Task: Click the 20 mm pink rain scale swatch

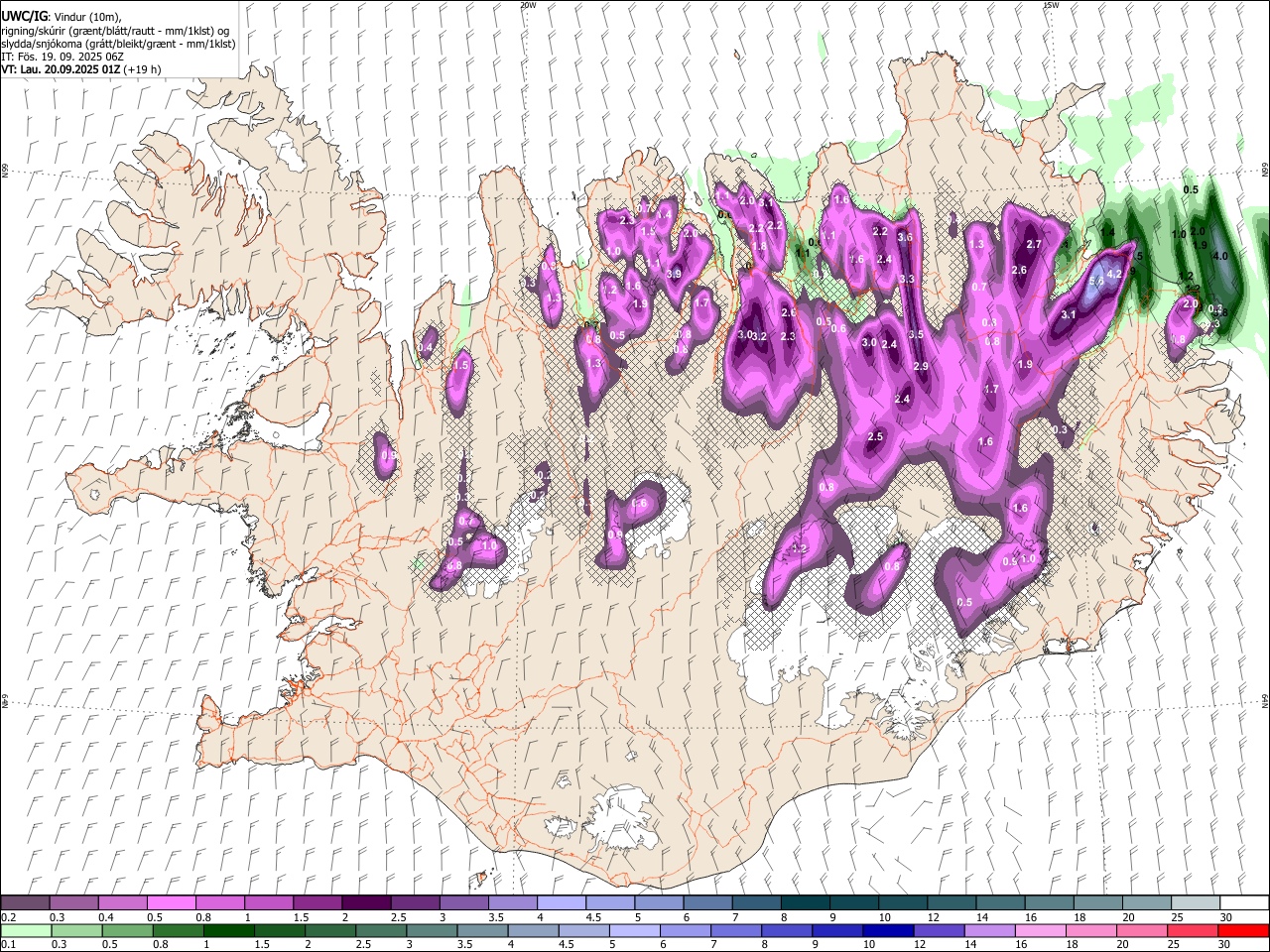Action: (x=1141, y=930)
